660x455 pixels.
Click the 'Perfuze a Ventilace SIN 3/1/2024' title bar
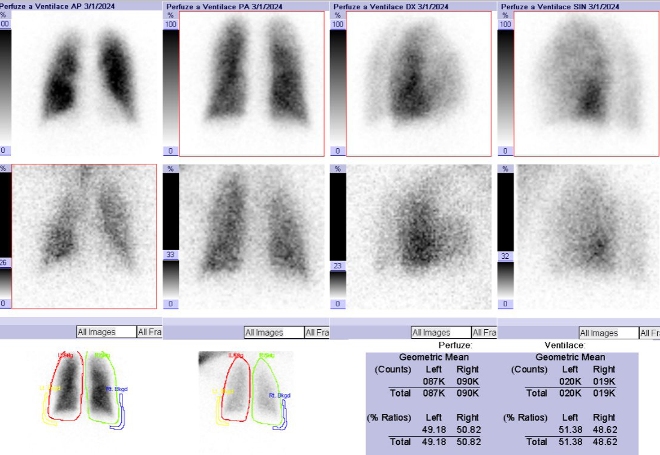pyautogui.click(x=578, y=6)
